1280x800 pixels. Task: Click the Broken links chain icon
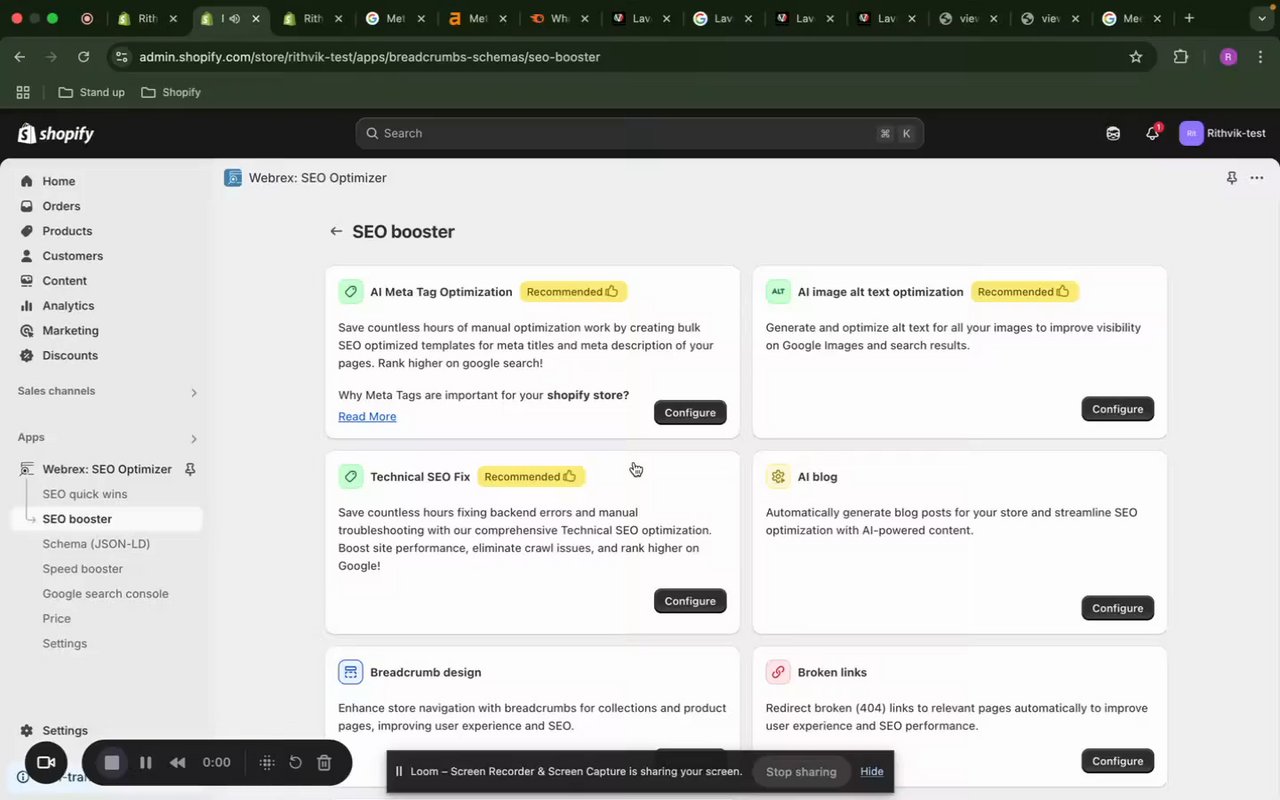(778, 672)
